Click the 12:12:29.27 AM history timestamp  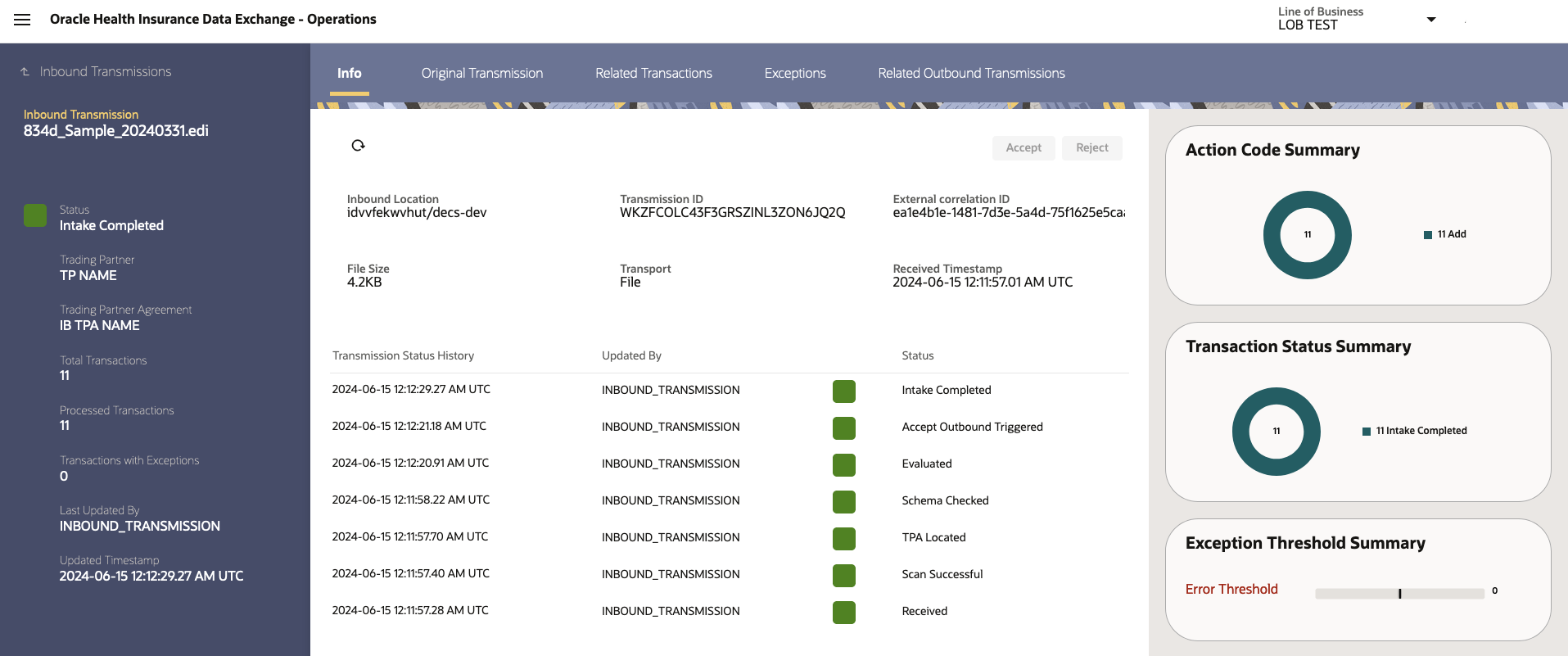411,390
